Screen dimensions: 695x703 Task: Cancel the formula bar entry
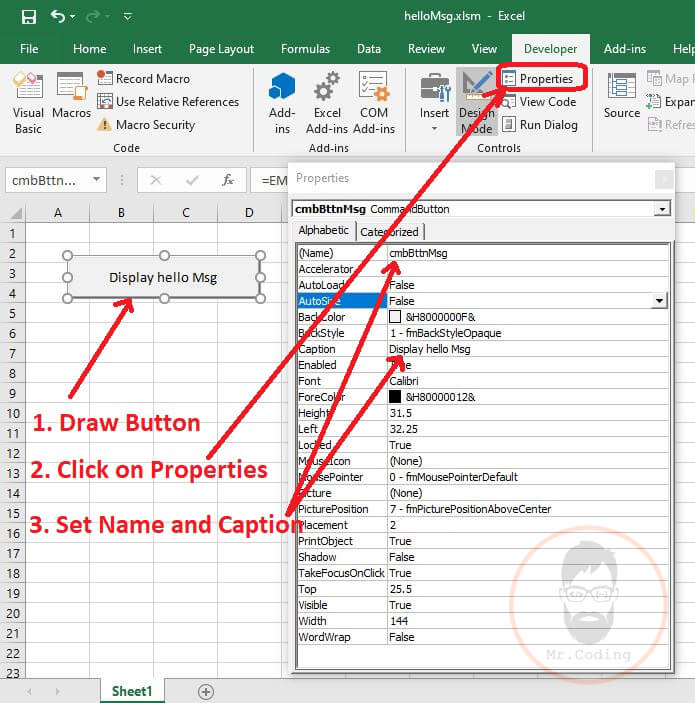[x=156, y=180]
